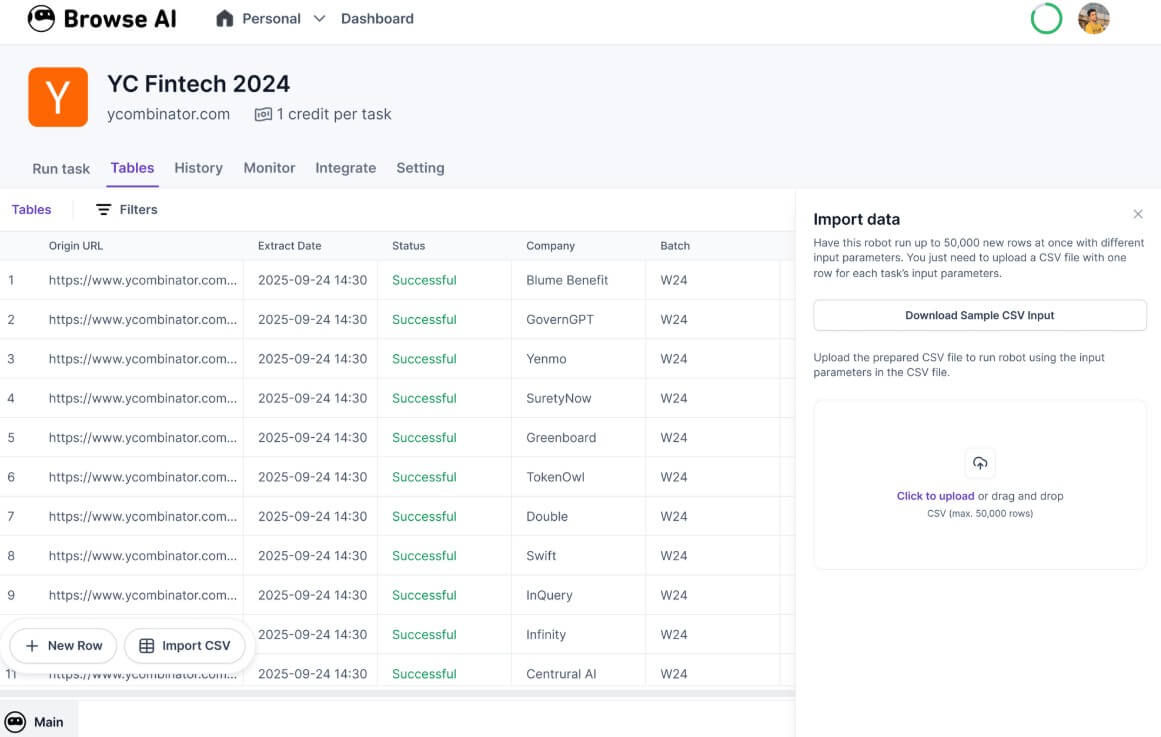Close the Import data panel
The image size is (1161, 737).
pyautogui.click(x=1138, y=214)
